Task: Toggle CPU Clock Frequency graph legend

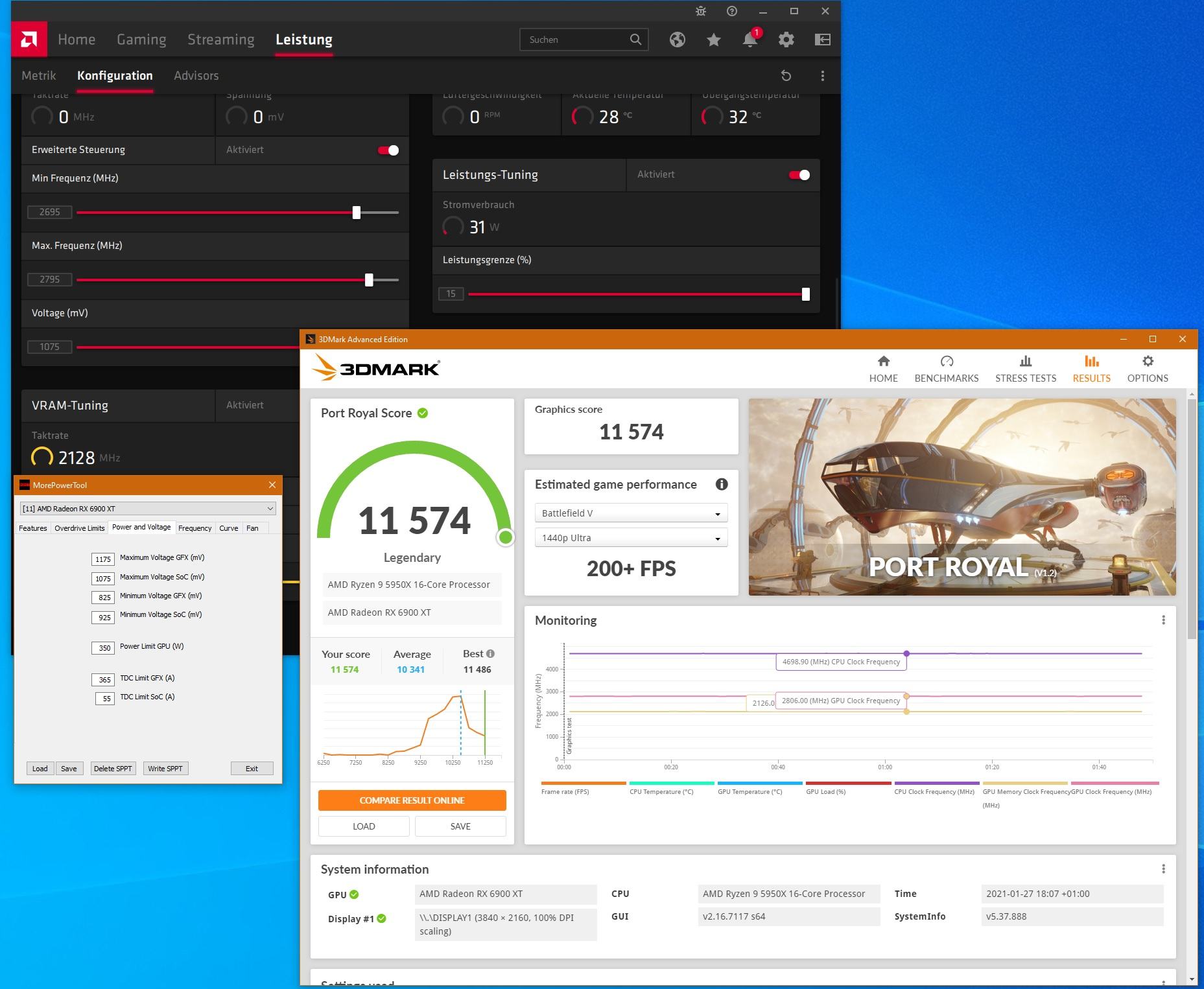Action: pyautogui.click(x=936, y=787)
